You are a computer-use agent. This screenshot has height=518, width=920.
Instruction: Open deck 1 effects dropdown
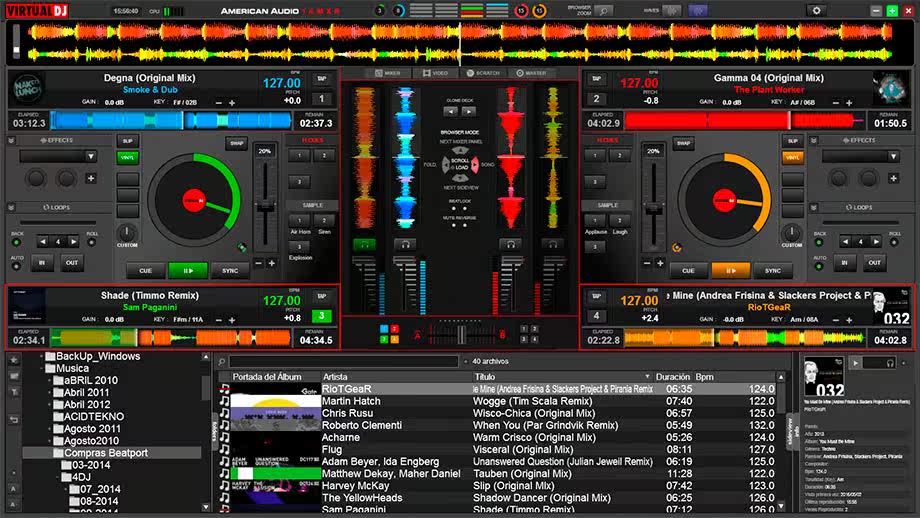click(x=90, y=156)
